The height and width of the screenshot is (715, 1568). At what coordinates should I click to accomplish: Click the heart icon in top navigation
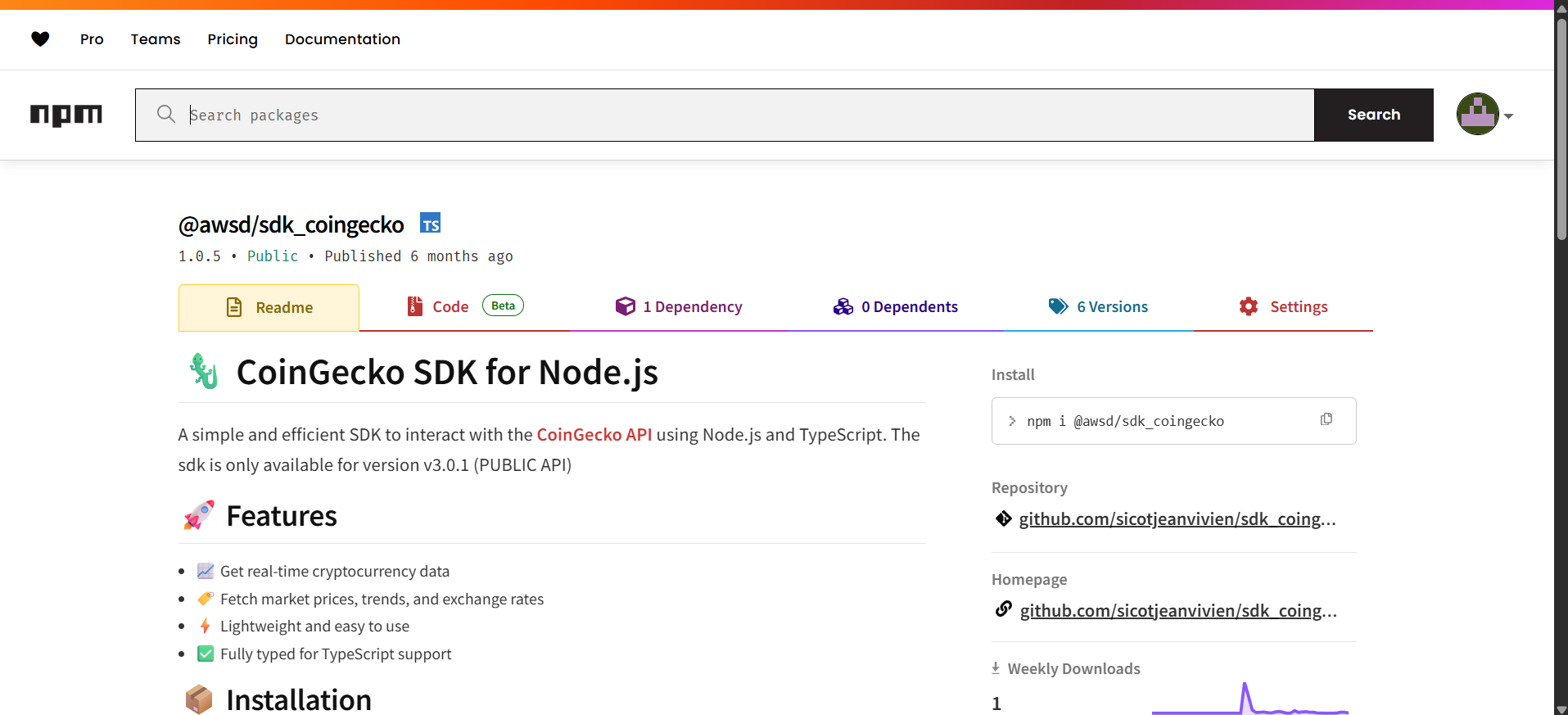pos(40,38)
